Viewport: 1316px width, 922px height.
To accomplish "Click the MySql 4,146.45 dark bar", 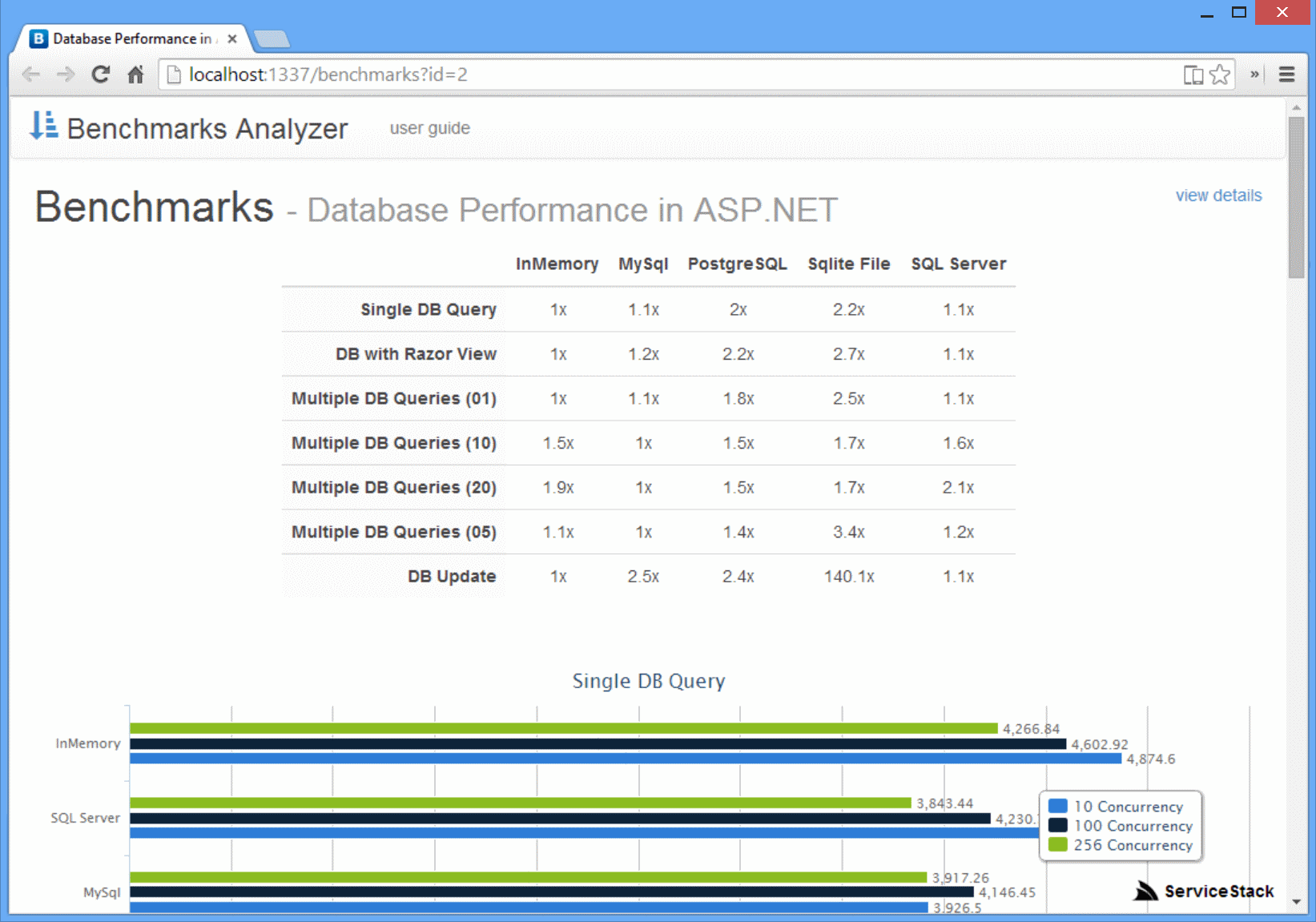I will [552, 892].
